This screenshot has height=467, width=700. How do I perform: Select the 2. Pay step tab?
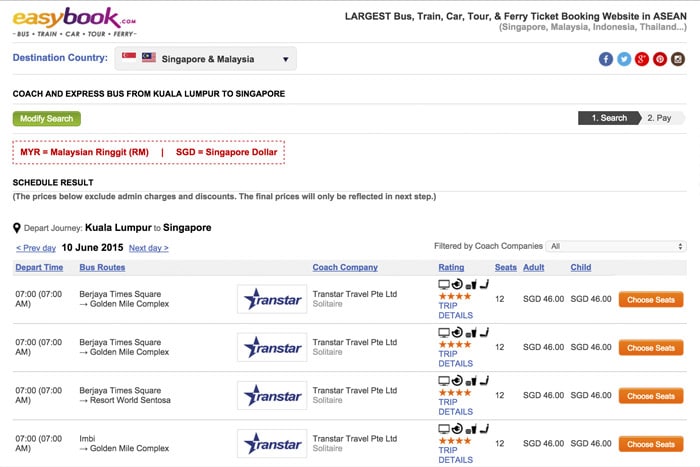pyautogui.click(x=660, y=118)
